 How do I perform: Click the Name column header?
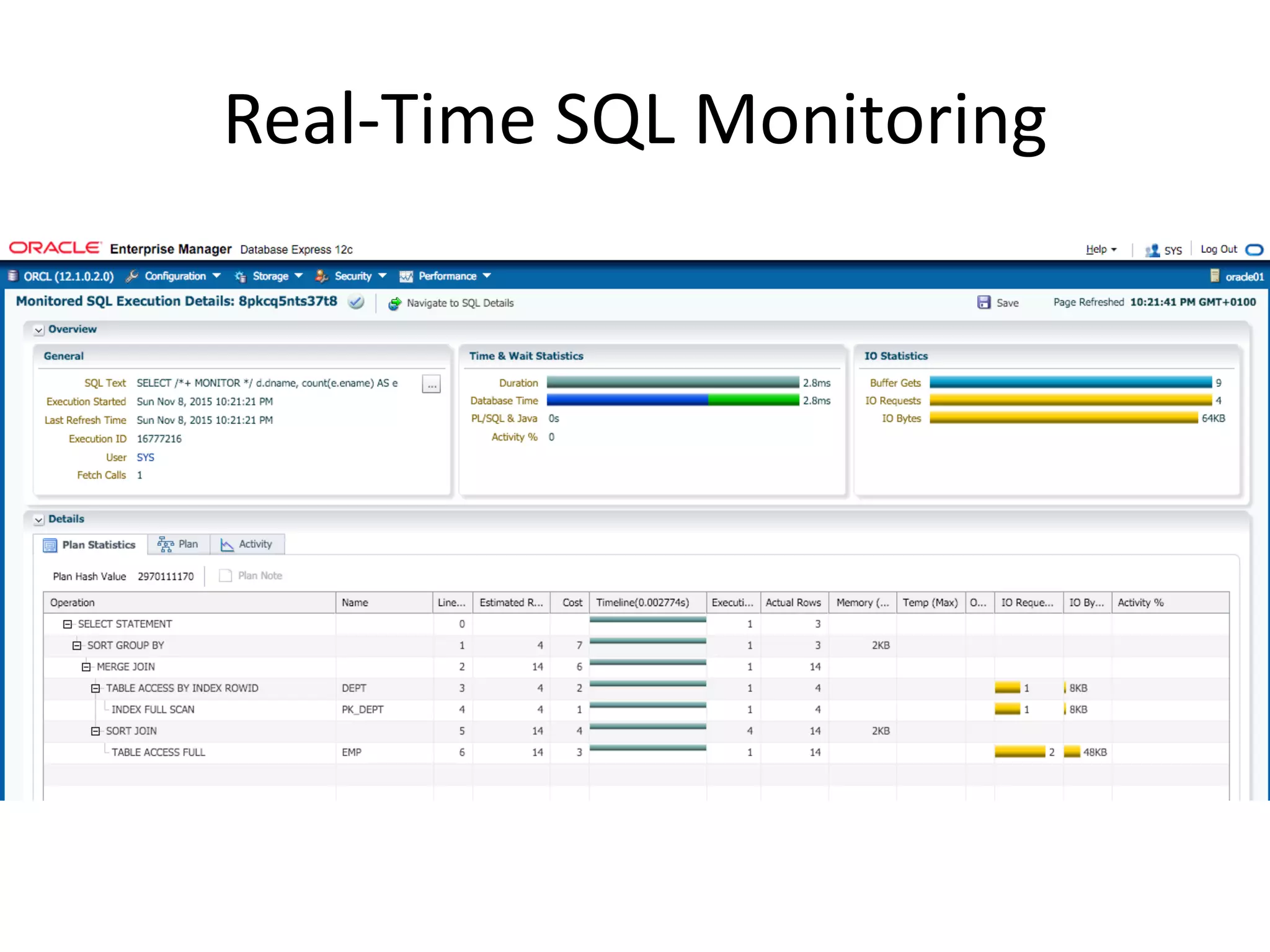(x=384, y=602)
